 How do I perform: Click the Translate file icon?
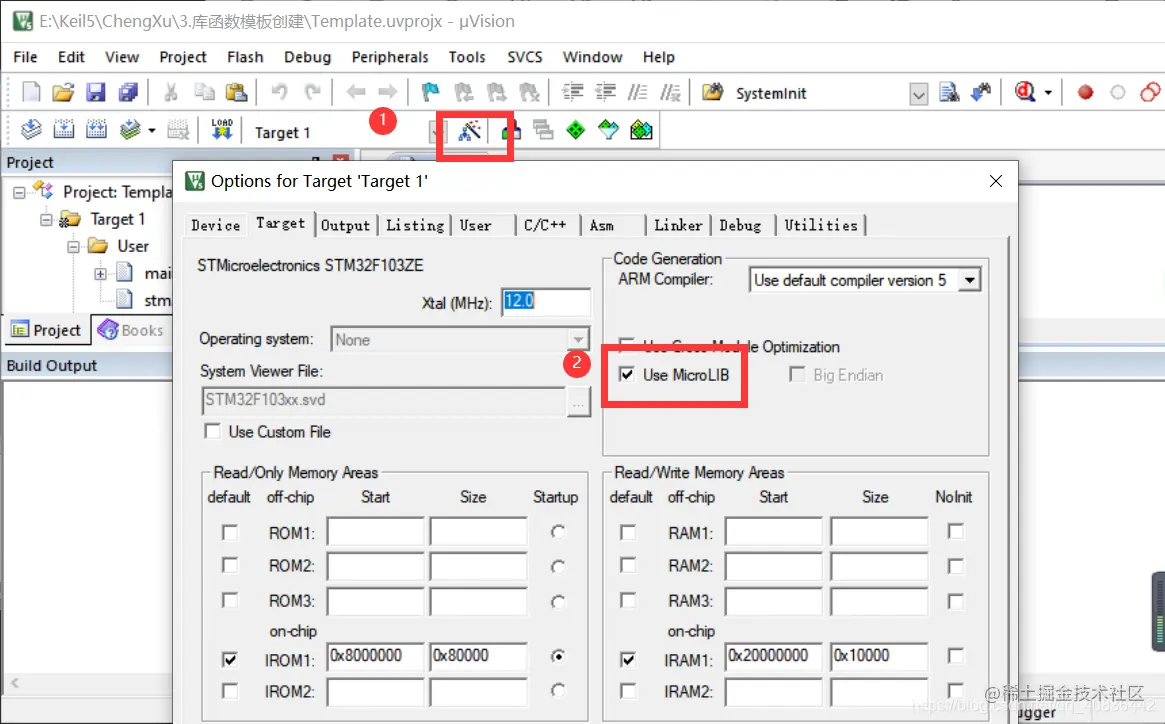click(31, 130)
